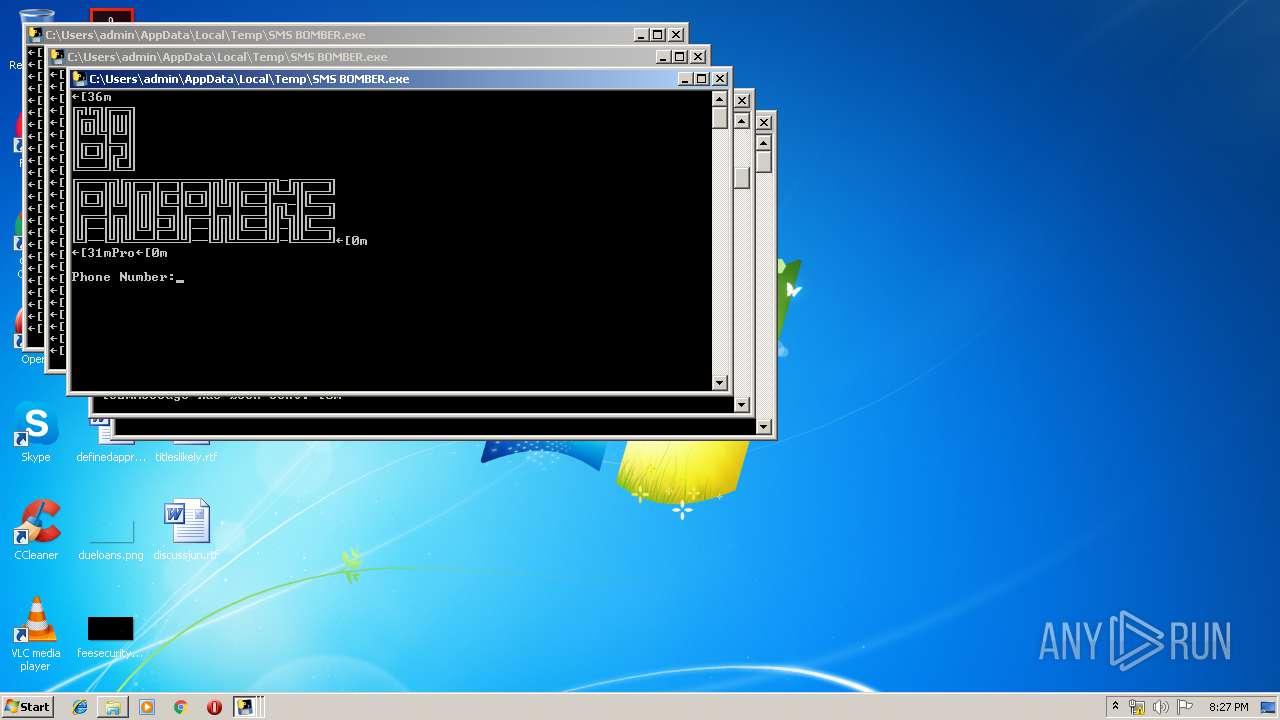Maximize the rearmost SMS BOMBER window

[x=658, y=35]
